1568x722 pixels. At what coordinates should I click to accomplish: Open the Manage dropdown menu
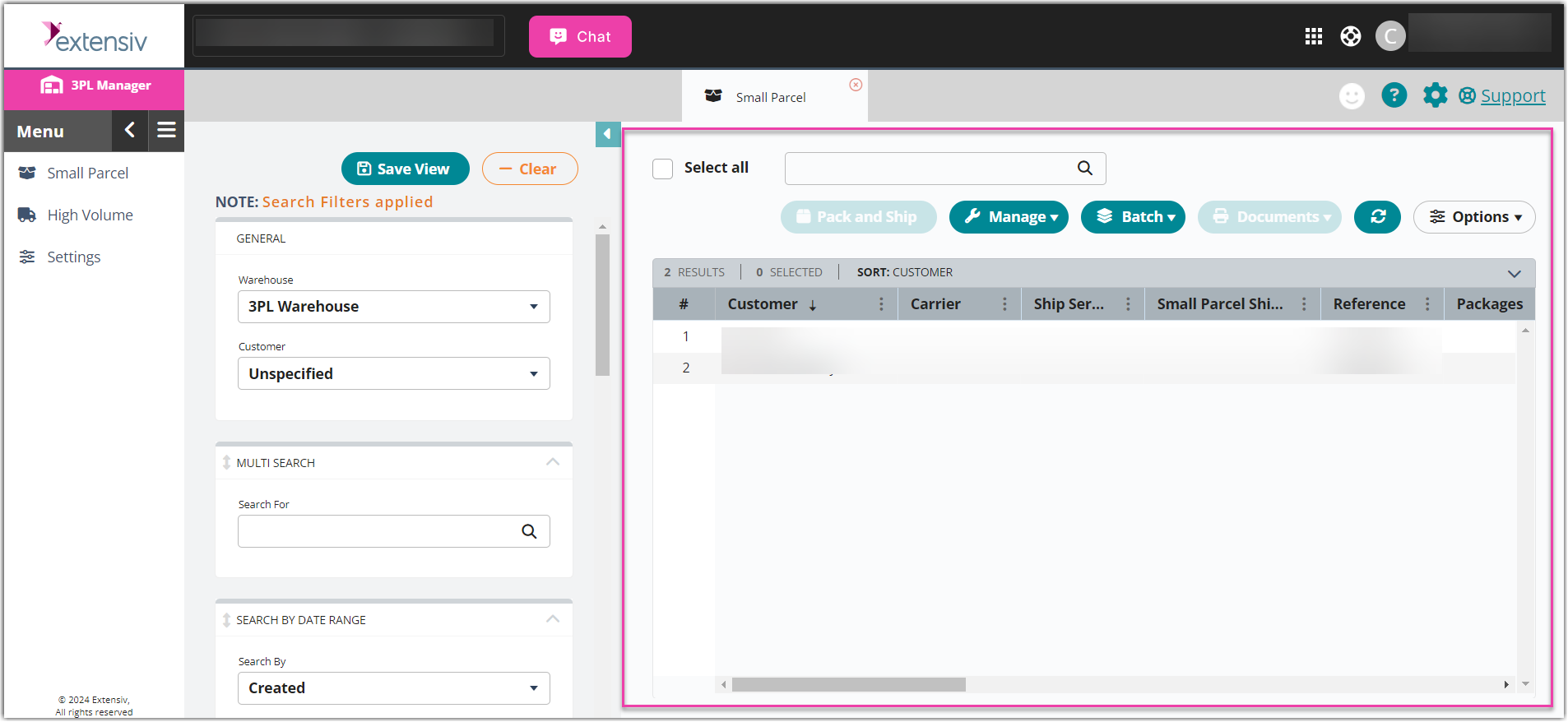(x=1009, y=217)
